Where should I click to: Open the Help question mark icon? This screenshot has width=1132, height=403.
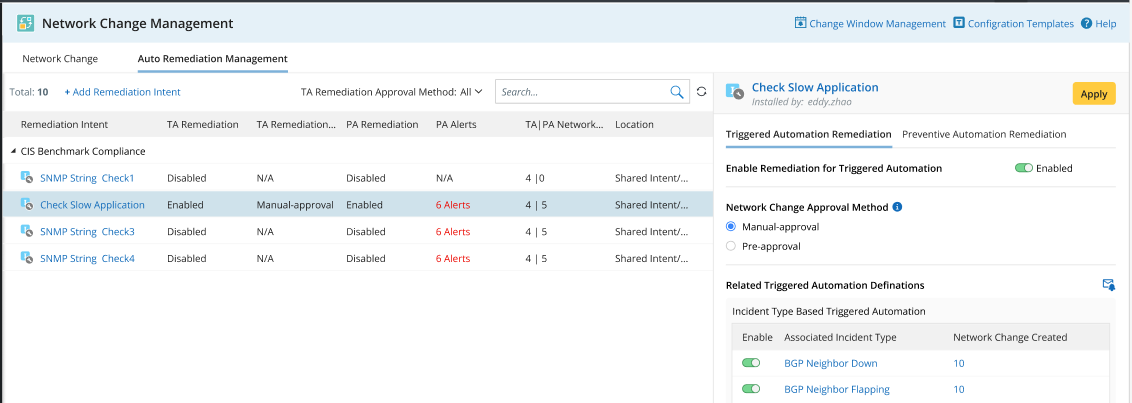click(1086, 23)
